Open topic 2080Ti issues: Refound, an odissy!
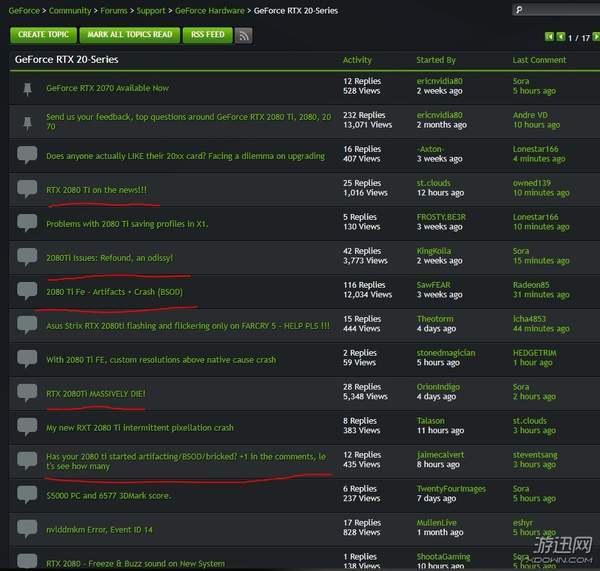 [x=109, y=258]
